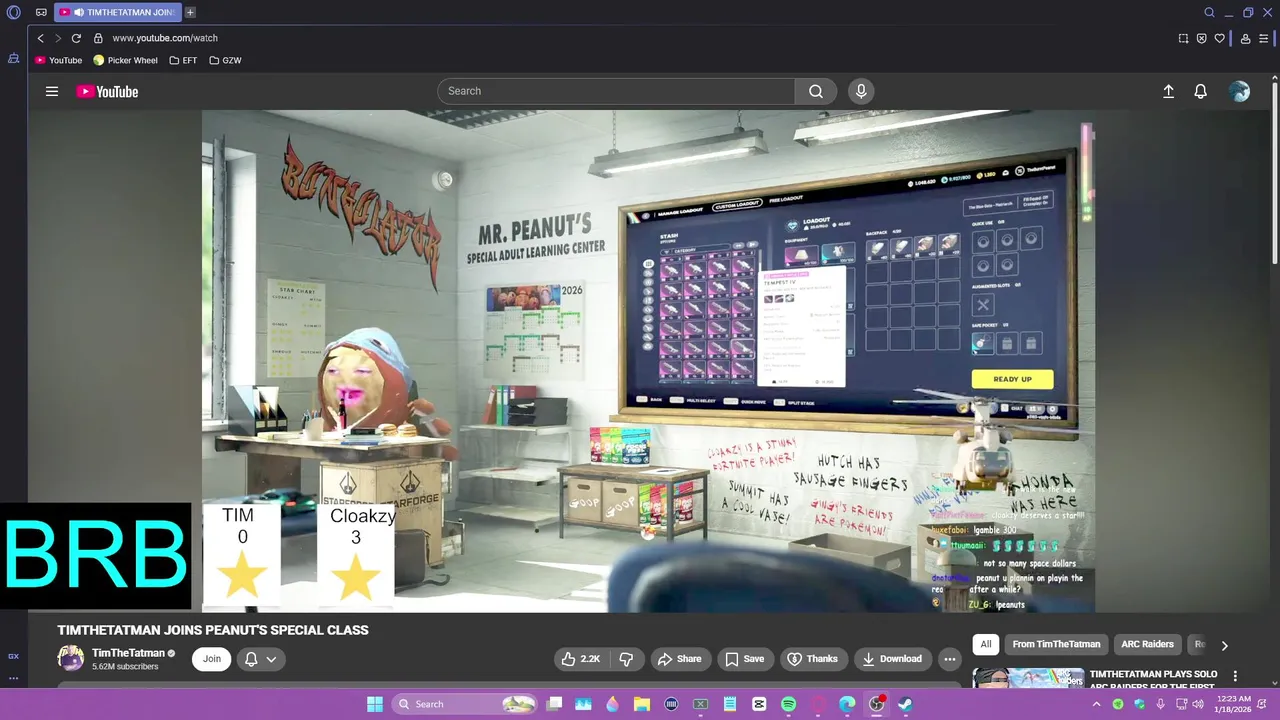Image resolution: width=1280 pixels, height=720 pixels.
Task: Like the video with 2.2K thumbs-up
Action: pyautogui.click(x=580, y=659)
